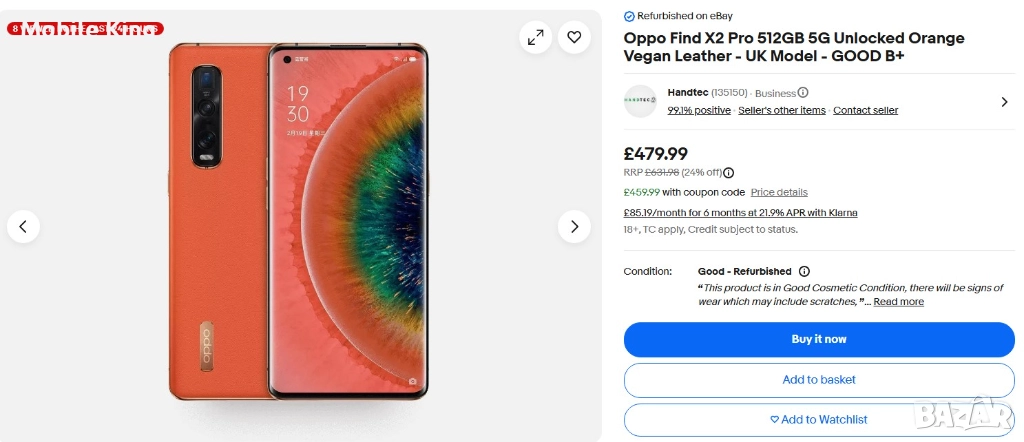Viewport: 1024px width, 442px height.
Task: Click the heart icon on the image
Action: (x=574, y=38)
